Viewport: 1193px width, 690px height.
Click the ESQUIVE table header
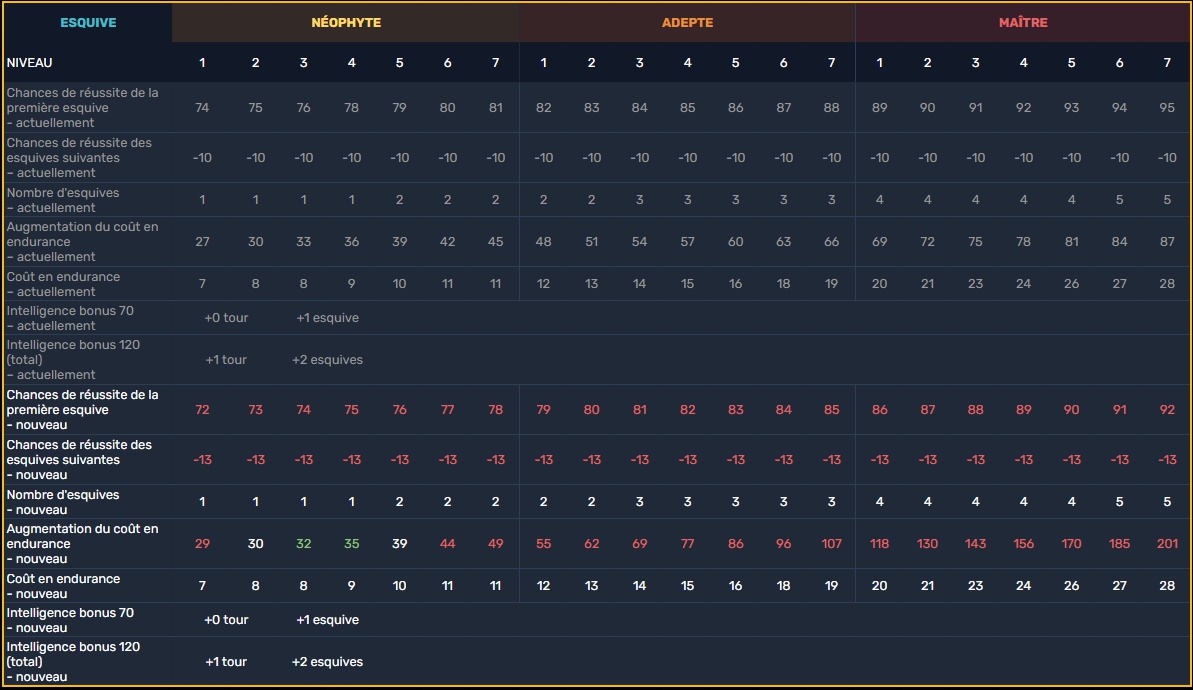click(88, 23)
